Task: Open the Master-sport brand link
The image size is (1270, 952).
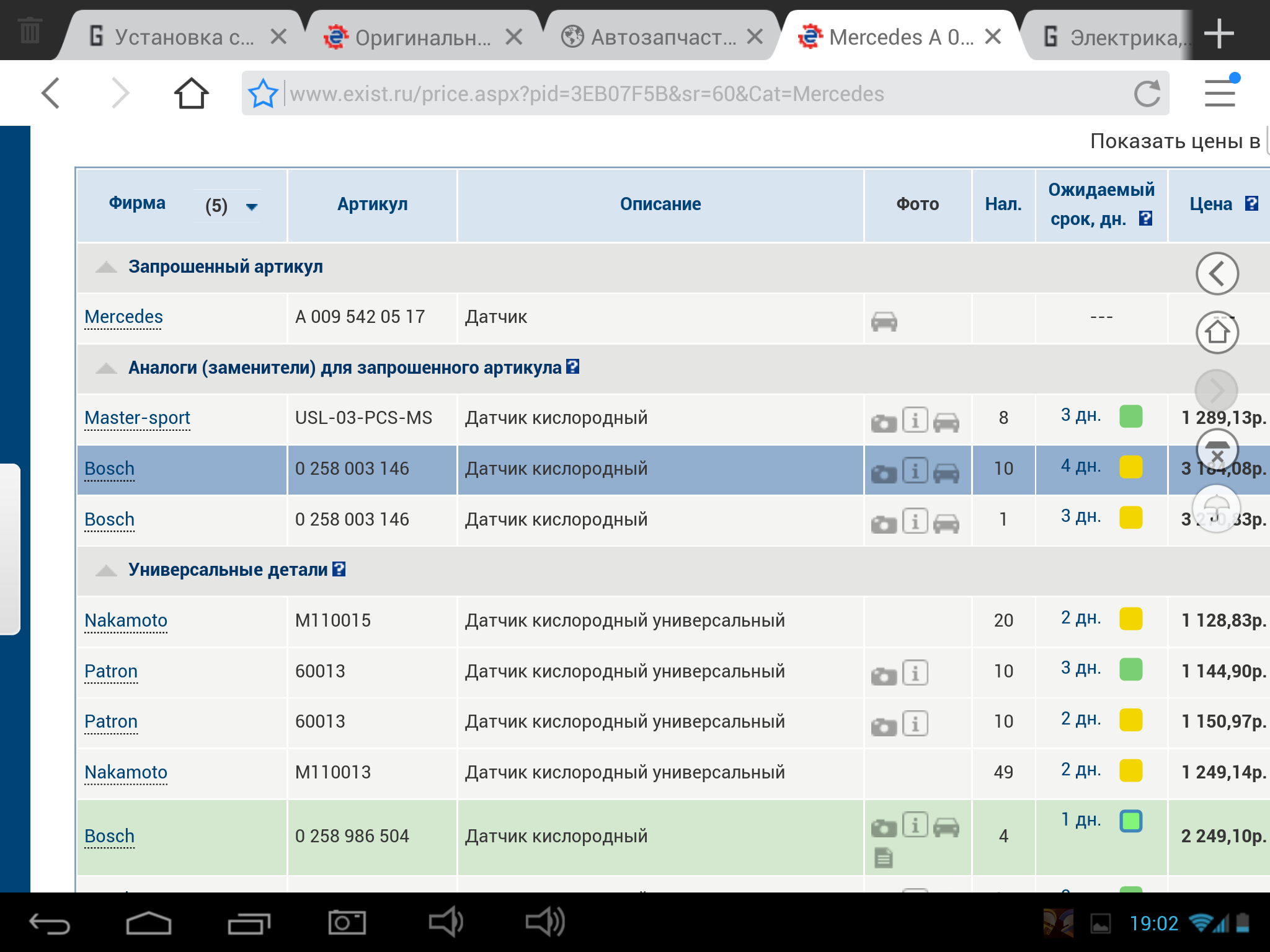Action: tap(137, 418)
